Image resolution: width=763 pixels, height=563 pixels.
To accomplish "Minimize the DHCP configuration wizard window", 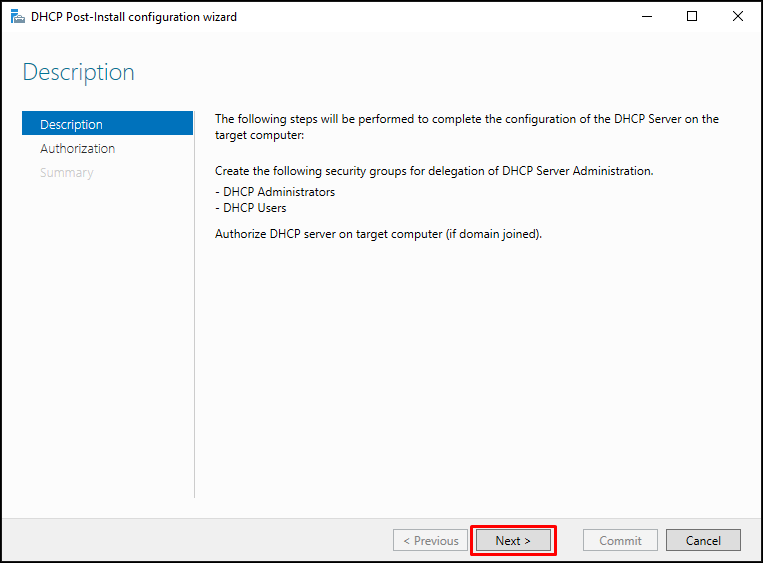I will tap(647, 17).
